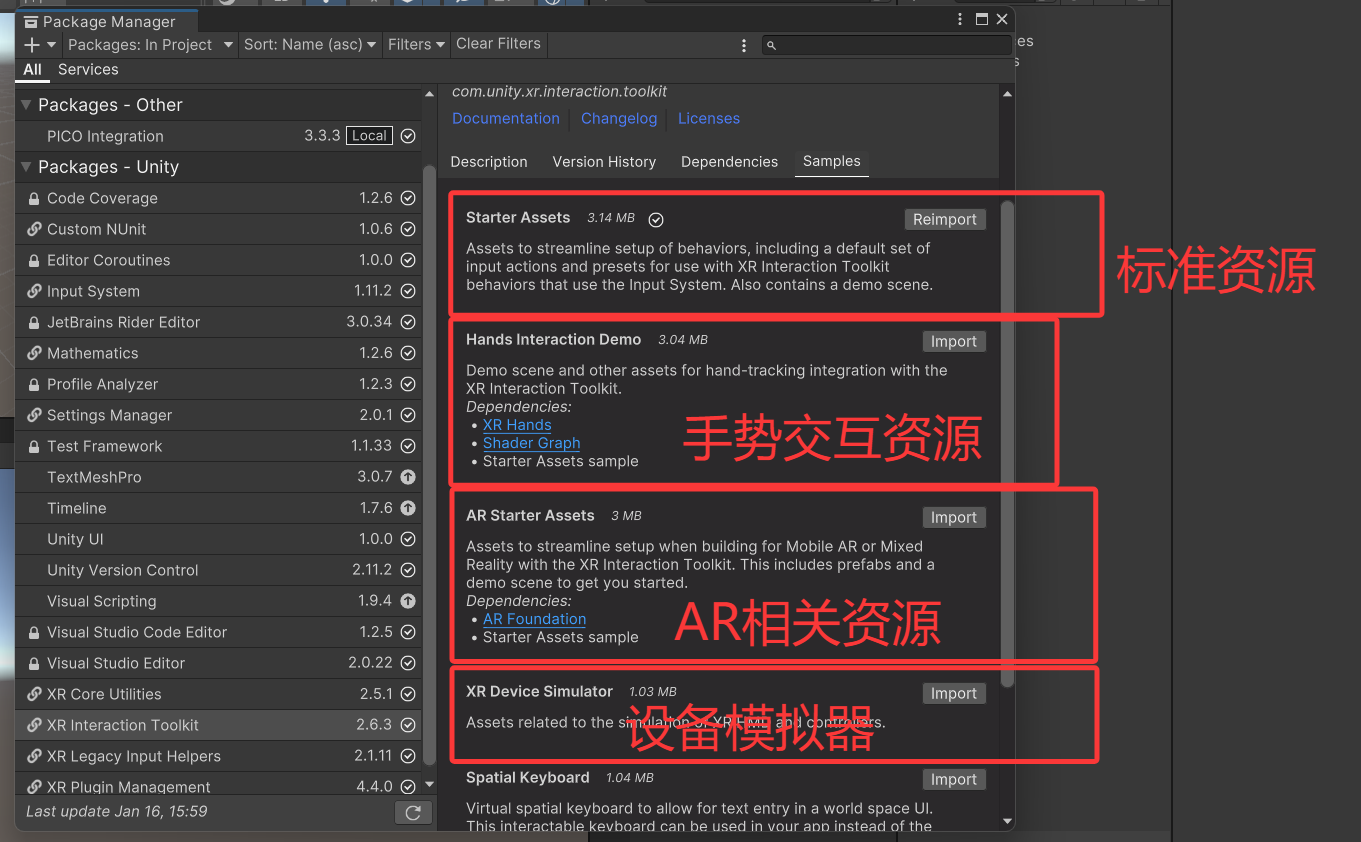Image resolution: width=1361 pixels, height=842 pixels.
Task: Switch to the Version History tab
Action: 604,162
